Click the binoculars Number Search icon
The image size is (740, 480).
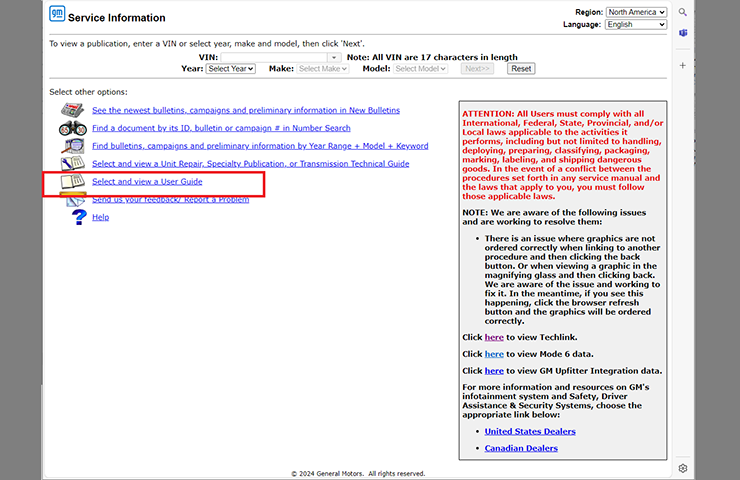[72, 128]
